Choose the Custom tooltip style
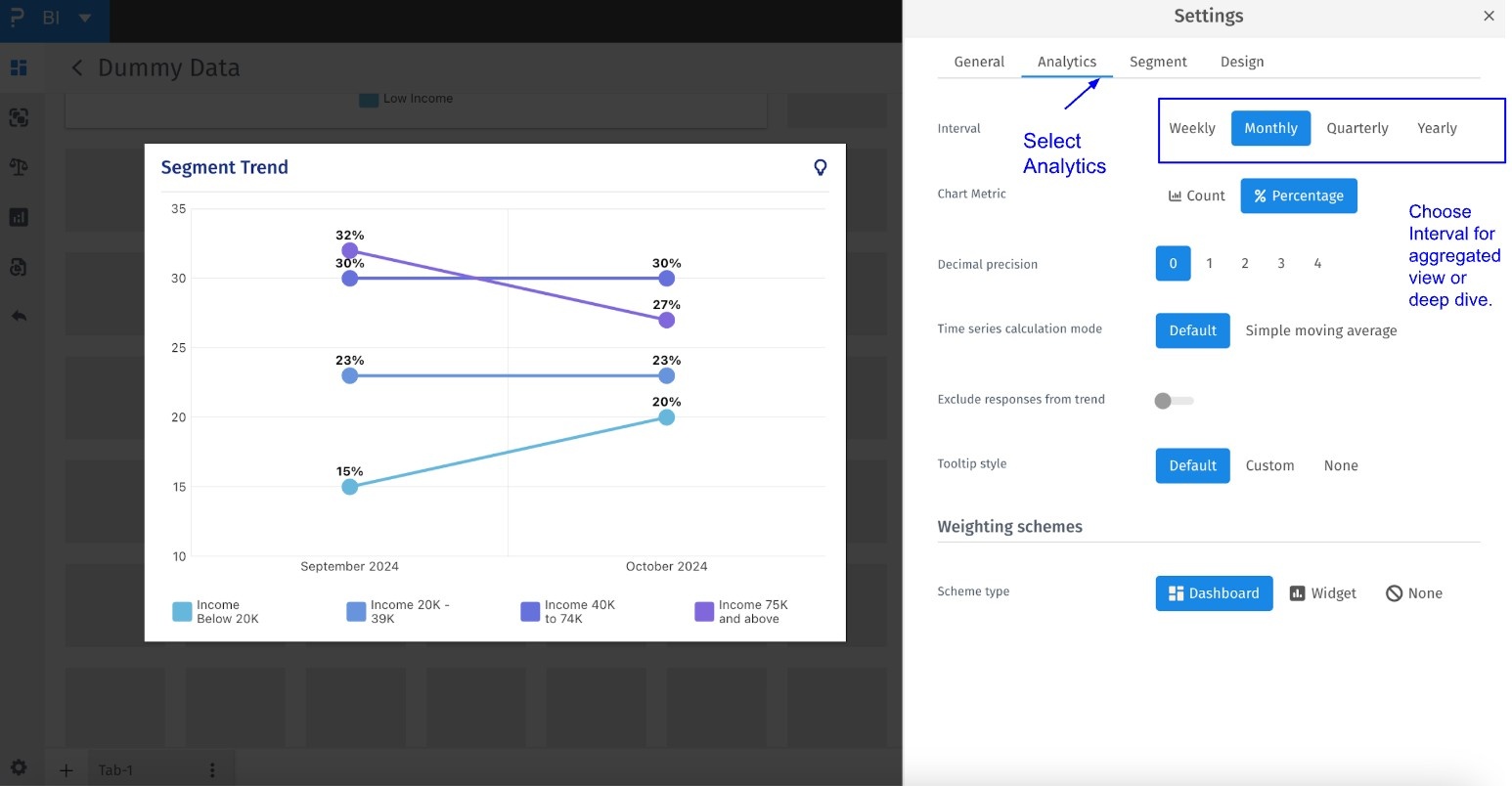This screenshot has width=1512, height=786. (x=1269, y=465)
